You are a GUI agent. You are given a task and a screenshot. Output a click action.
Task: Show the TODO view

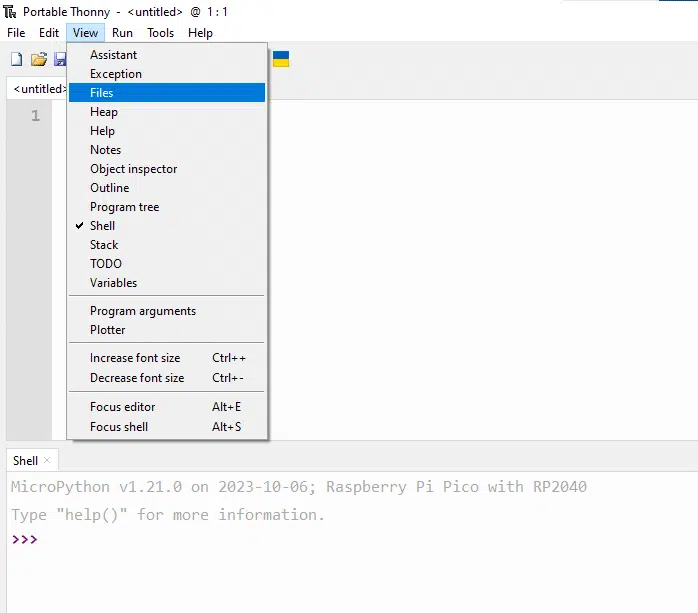[x=167, y=264]
